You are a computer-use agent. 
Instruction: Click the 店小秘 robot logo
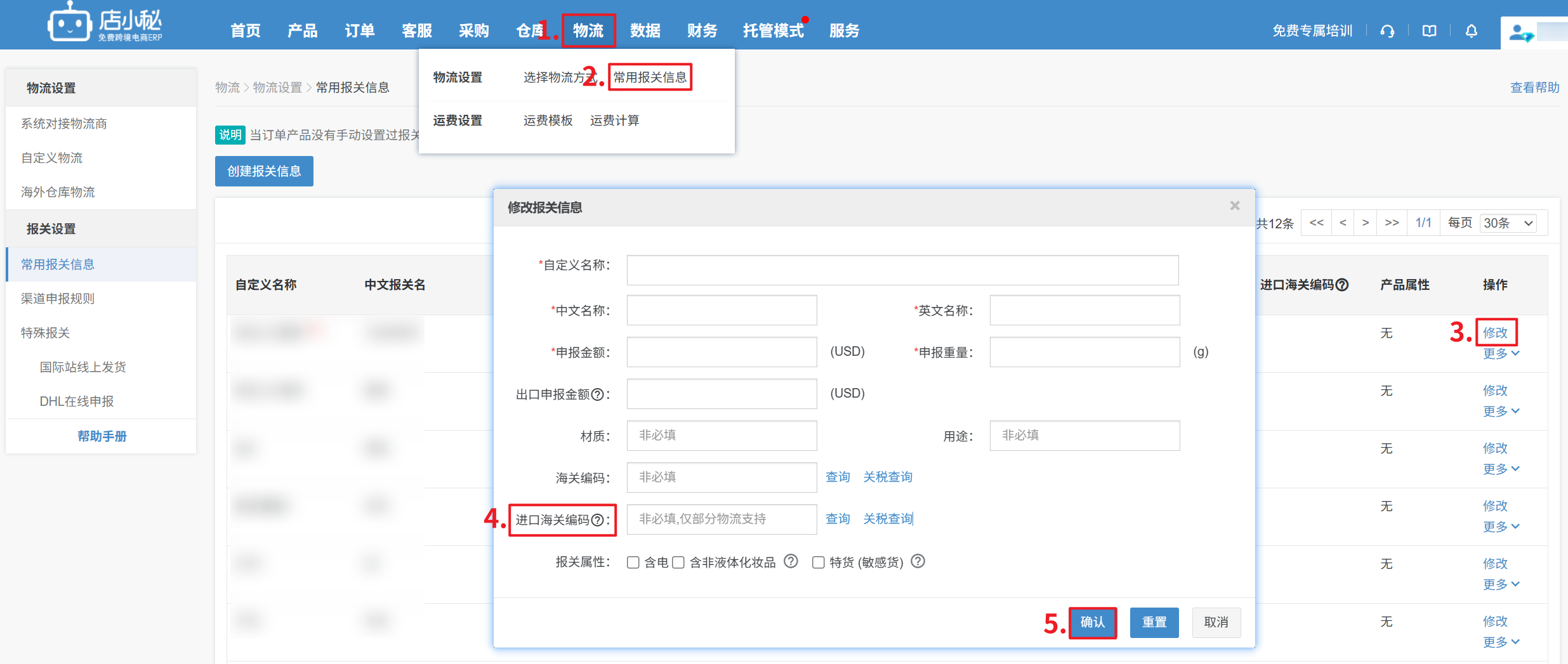pyautogui.click(x=70, y=24)
